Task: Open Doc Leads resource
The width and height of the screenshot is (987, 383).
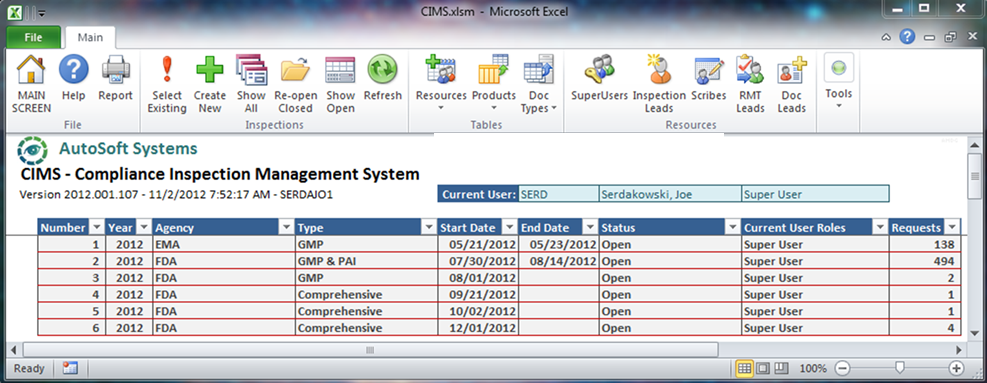Action: coord(792,85)
